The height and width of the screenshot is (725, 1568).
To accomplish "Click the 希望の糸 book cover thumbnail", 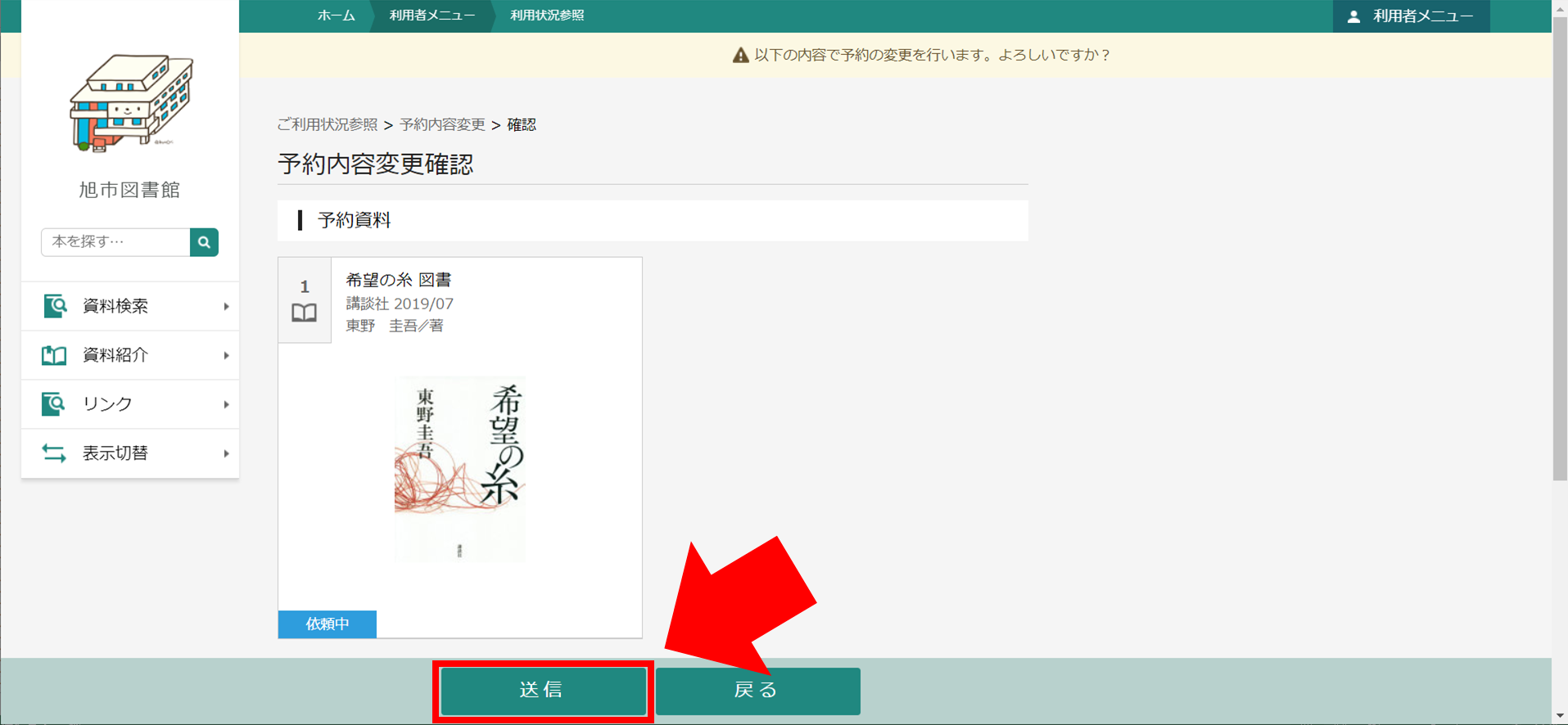I will pyautogui.click(x=459, y=470).
